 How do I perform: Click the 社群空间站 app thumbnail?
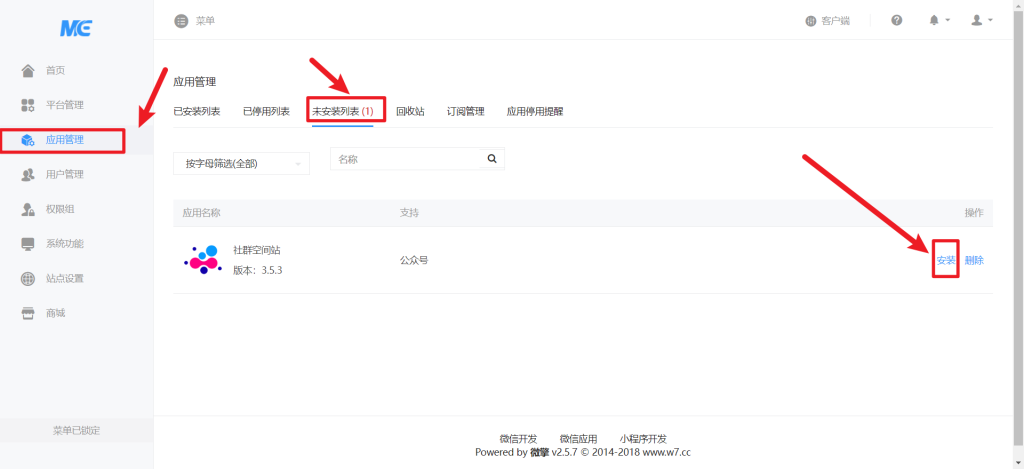202,259
